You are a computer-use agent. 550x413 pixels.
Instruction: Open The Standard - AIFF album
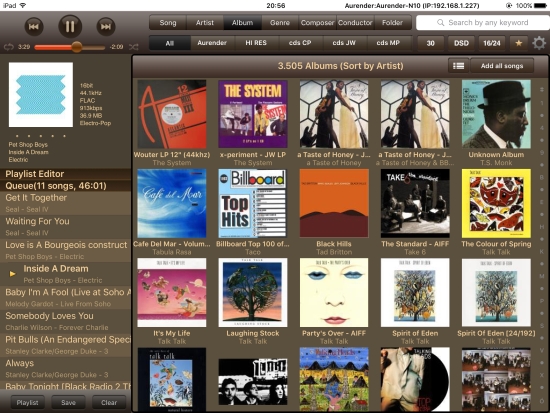415,203
